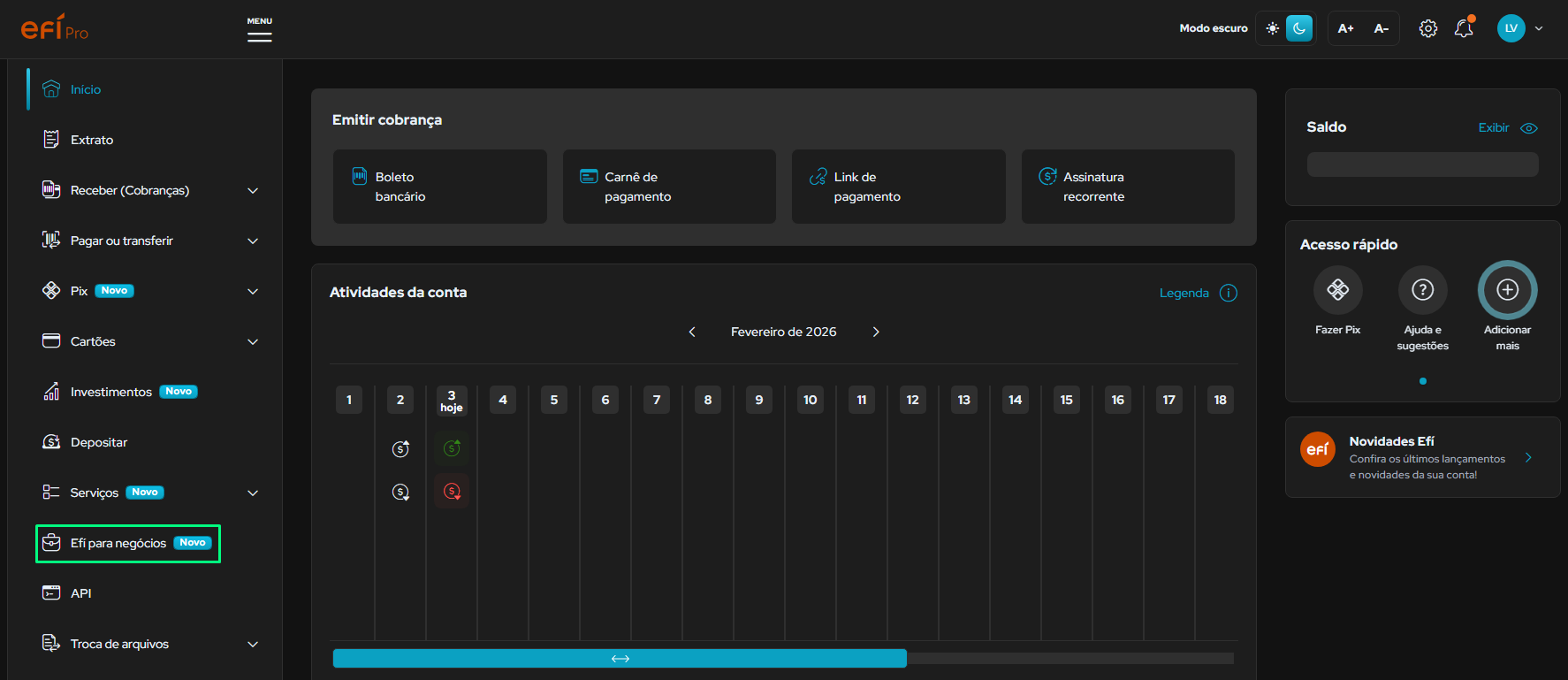The width and height of the screenshot is (1568, 680).
Task: Expand the user account dropdown chevron
Action: click(x=1539, y=28)
